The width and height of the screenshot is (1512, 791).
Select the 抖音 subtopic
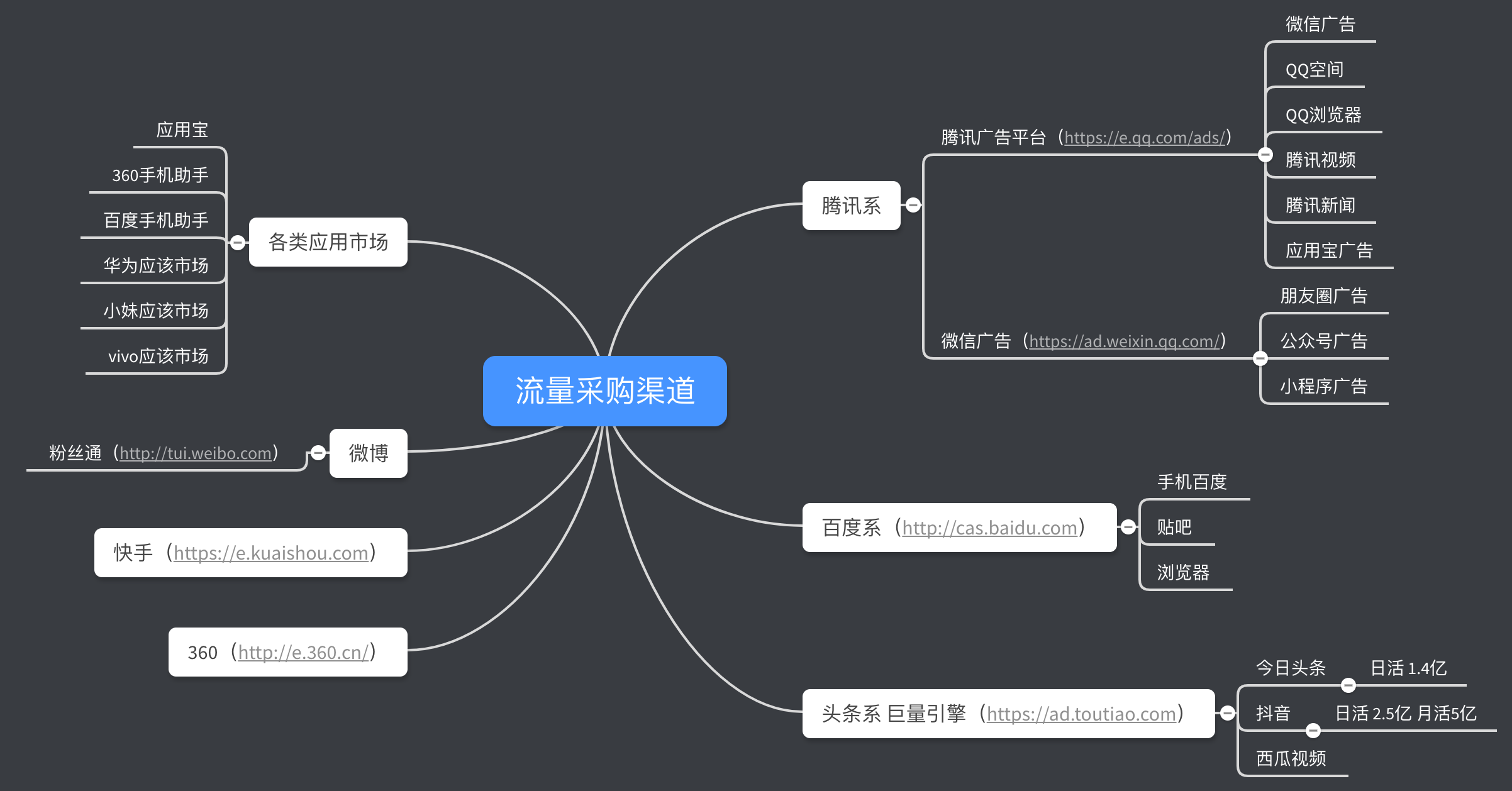pos(1273,714)
